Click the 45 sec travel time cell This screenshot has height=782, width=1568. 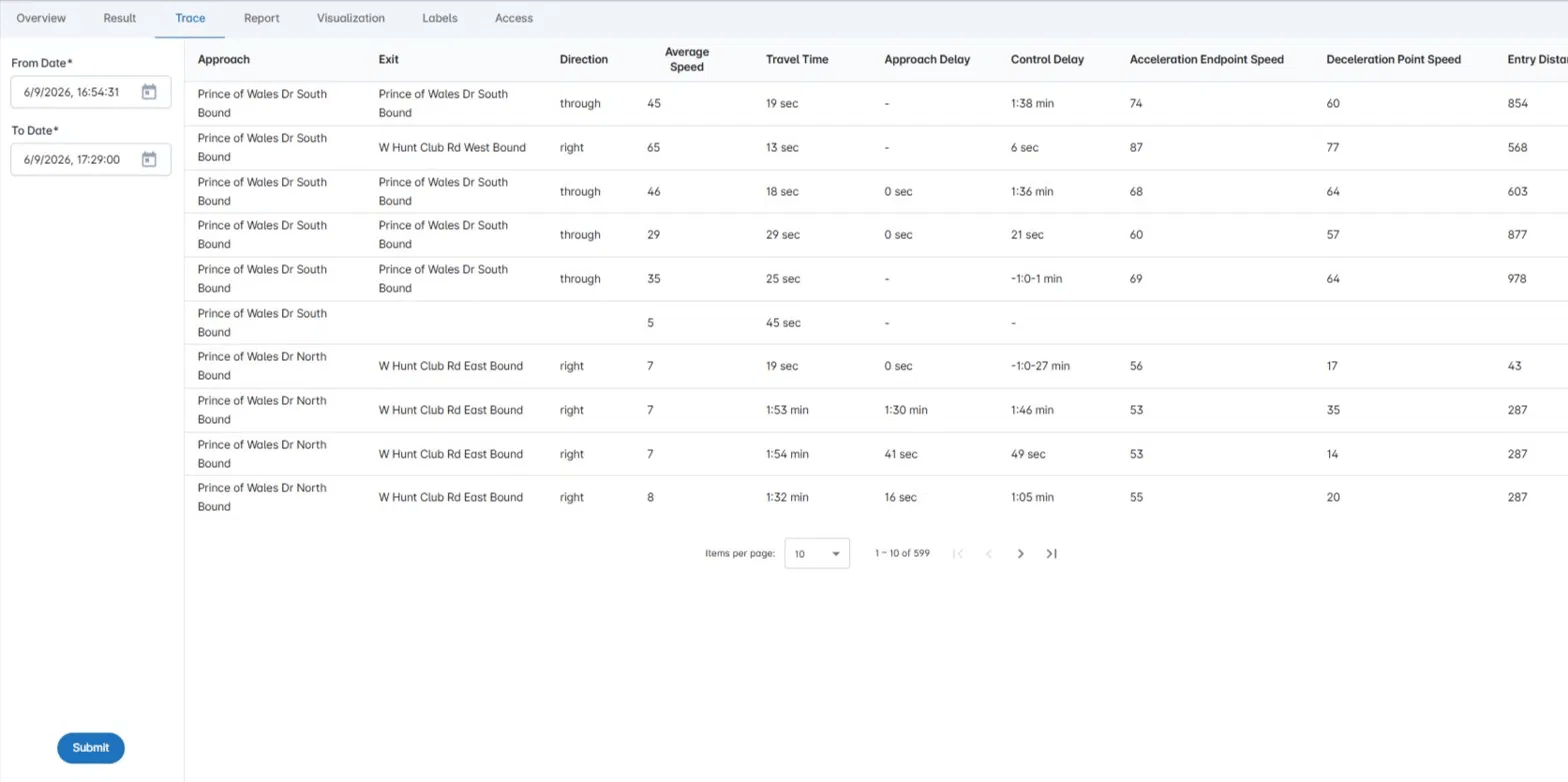pyautogui.click(x=782, y=323)
